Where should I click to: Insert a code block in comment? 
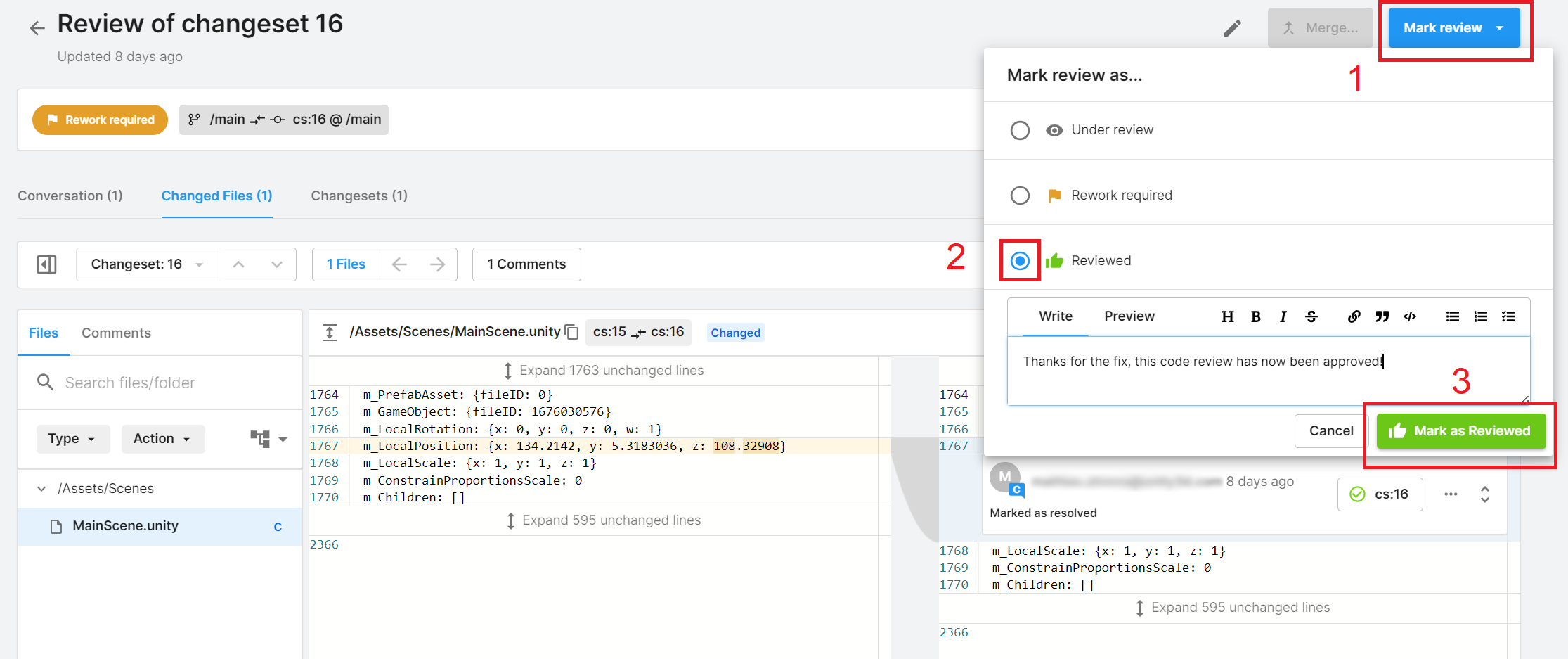coord(1410,316)
